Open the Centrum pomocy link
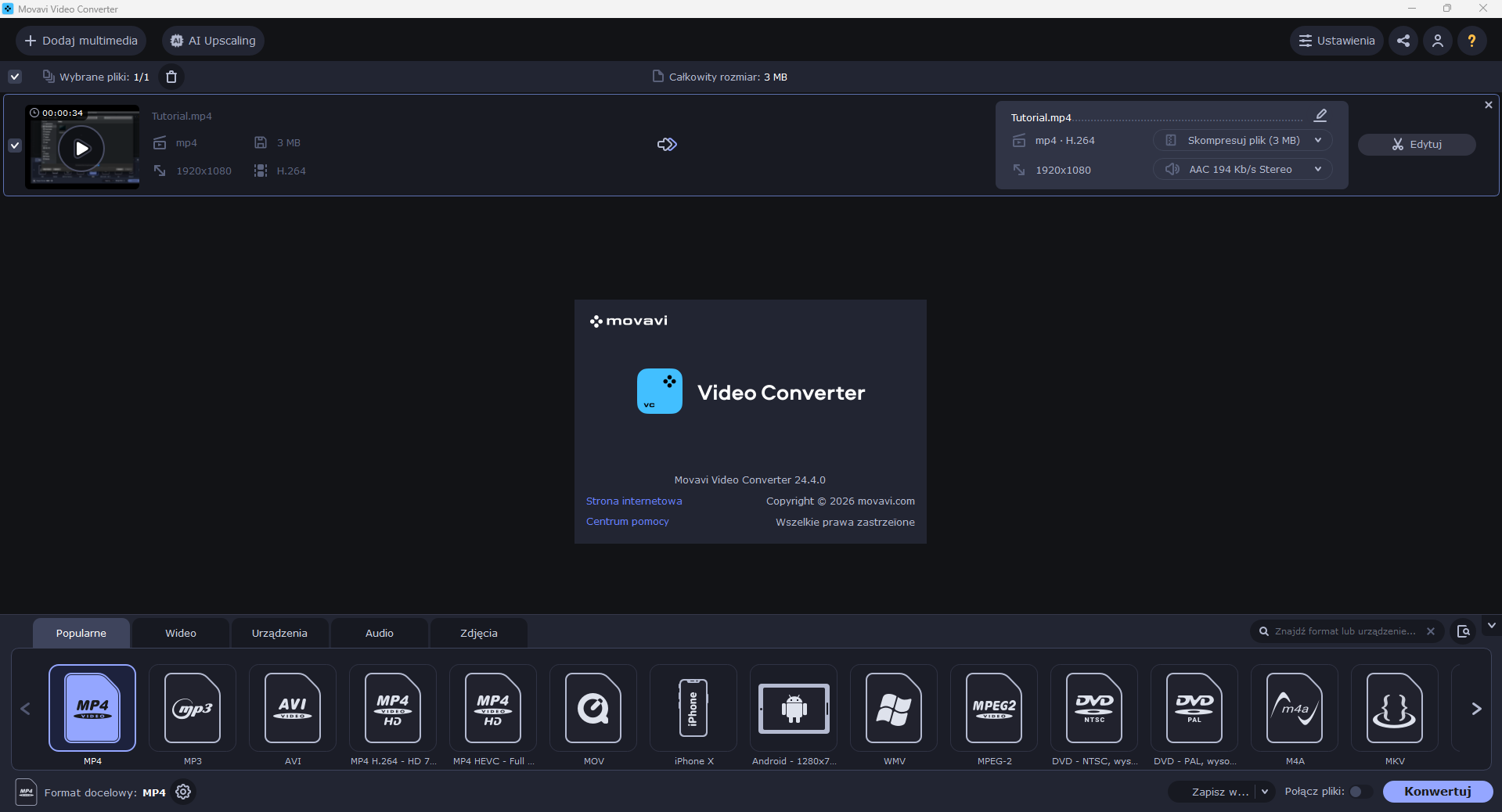The width and height of the screenshot is (1502, 812). [628, 522]
